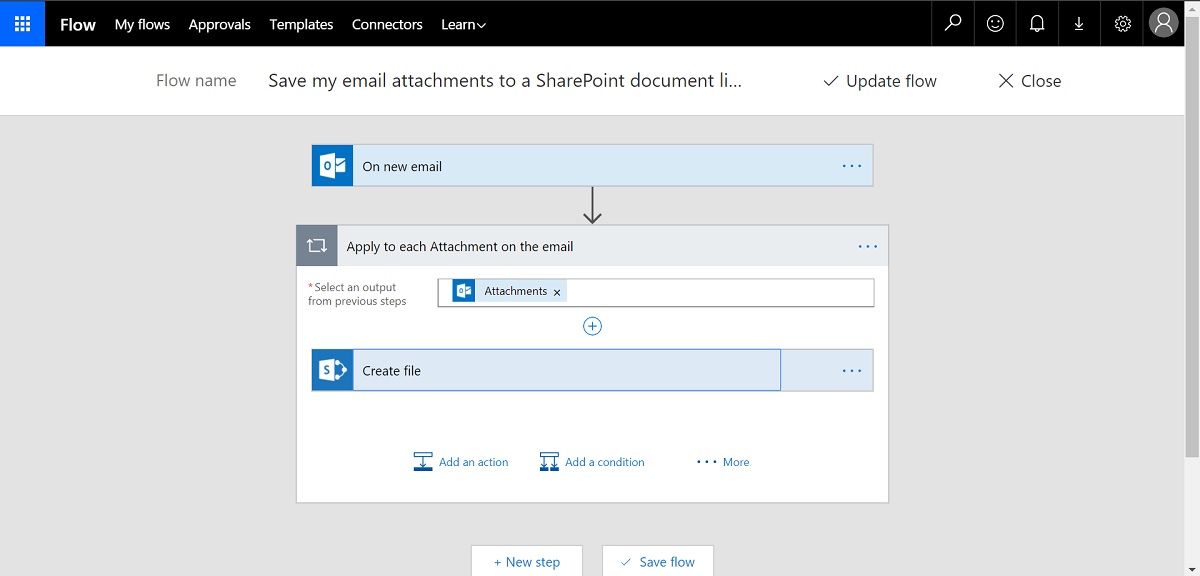Insert a step with the plus circle
Screen dimensions: 1200x576
pos(592,326)
